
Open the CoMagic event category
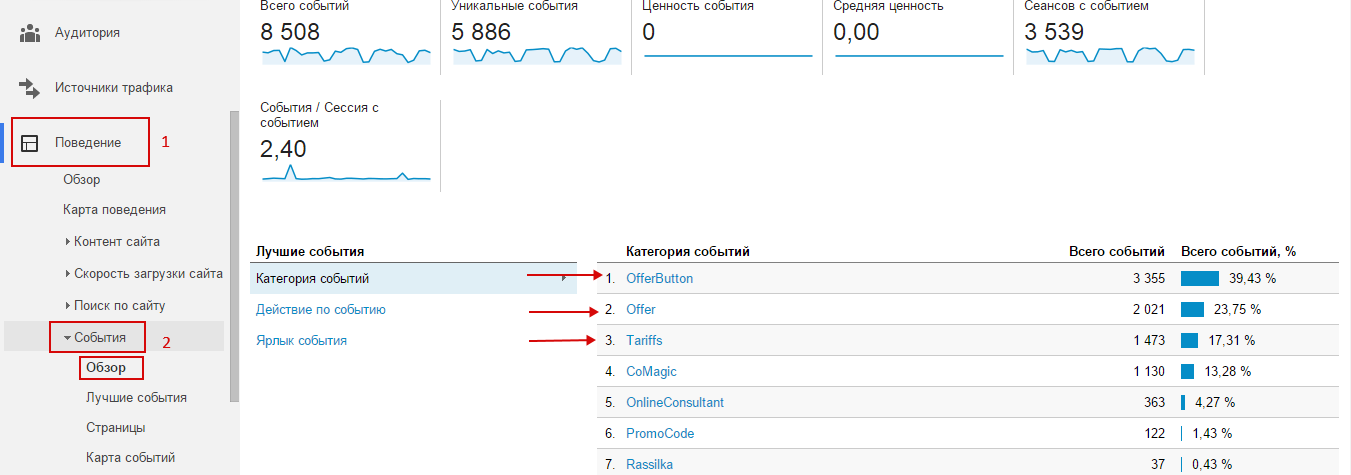coord(651,372)
